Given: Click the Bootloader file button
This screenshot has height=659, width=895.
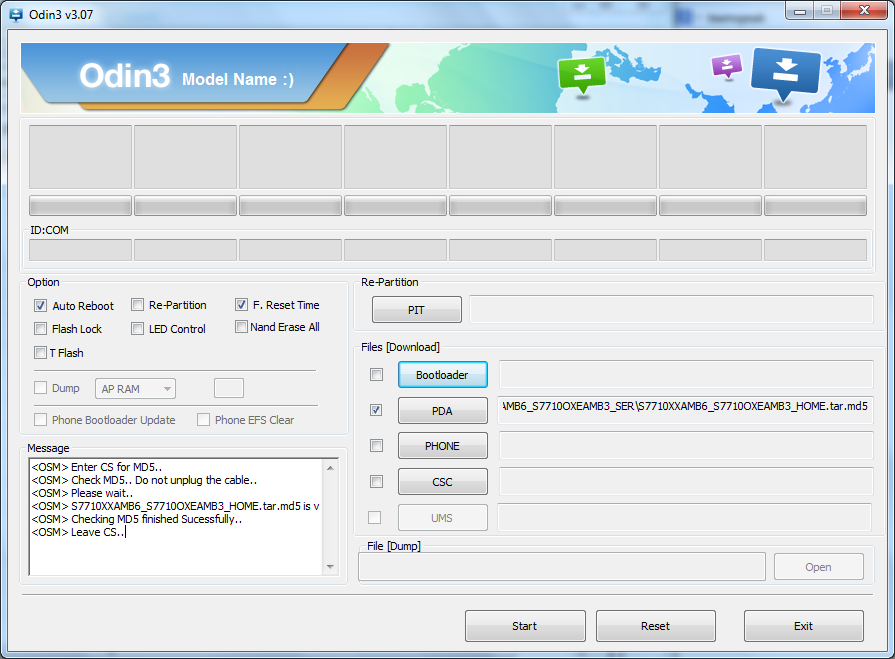Looking at the screenshot, I should coord(442,375).
